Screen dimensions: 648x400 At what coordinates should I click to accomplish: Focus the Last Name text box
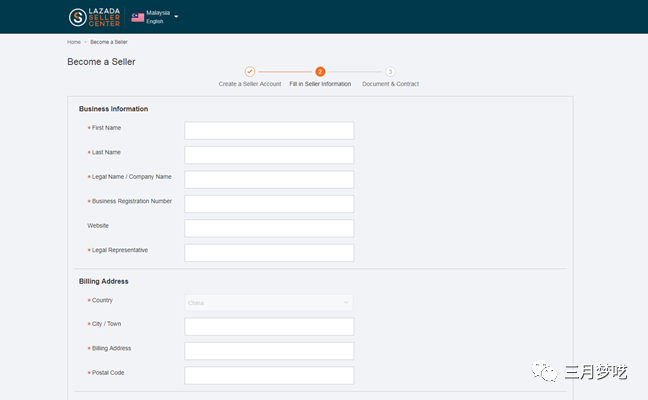269,155
